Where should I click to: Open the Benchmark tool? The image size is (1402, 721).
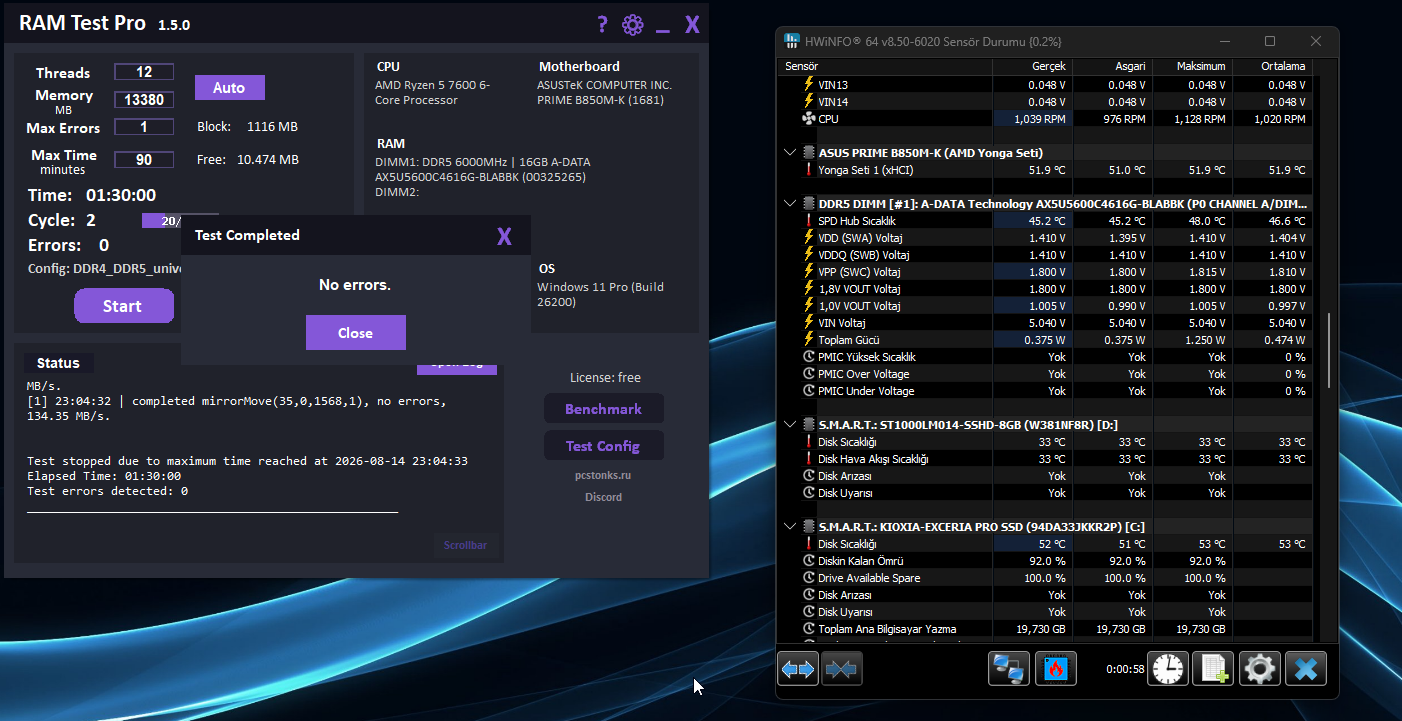[603, 409]
